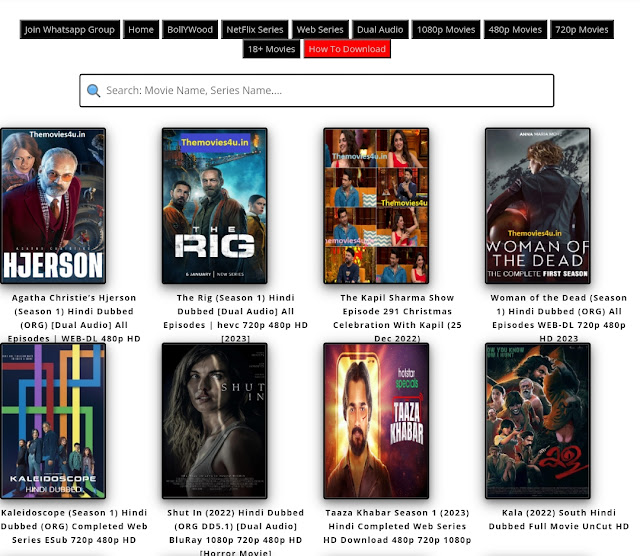Screen dimensions: 640x556
Task: Click Kala (2022) South Hindi Dubbed title
Action: point(559,519)
